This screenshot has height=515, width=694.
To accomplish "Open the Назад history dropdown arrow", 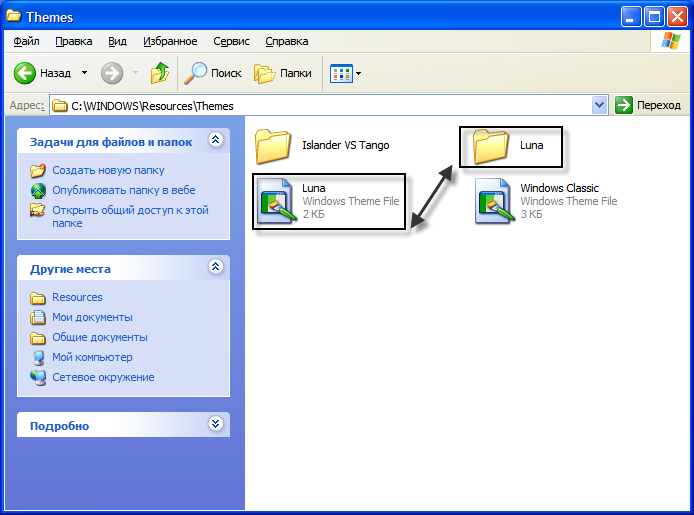I will (x=84, y=73).
